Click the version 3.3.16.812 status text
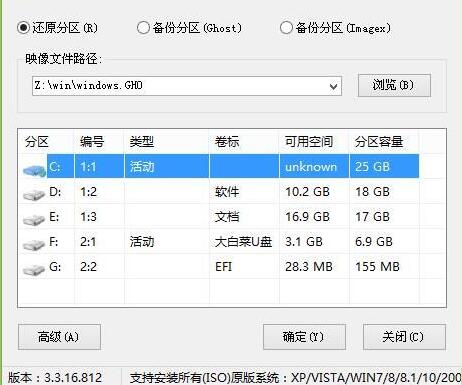Viewport: 462px width, 385px height. (55, 378)
